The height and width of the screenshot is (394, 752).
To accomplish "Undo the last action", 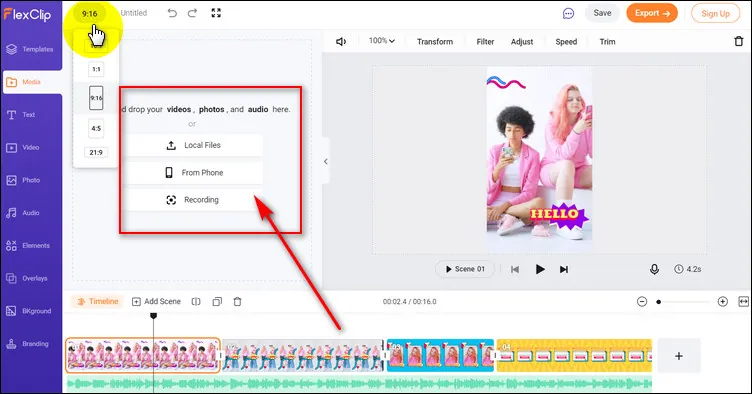I will (172, 13).
